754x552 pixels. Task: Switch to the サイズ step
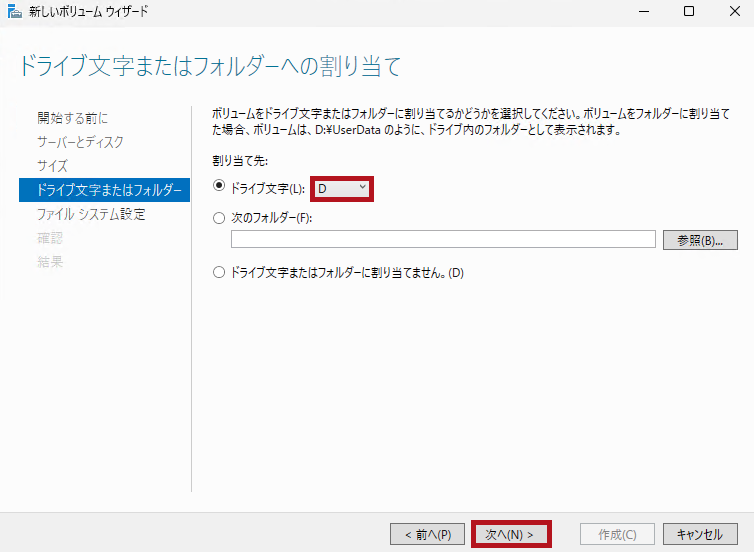pos(53,166)
